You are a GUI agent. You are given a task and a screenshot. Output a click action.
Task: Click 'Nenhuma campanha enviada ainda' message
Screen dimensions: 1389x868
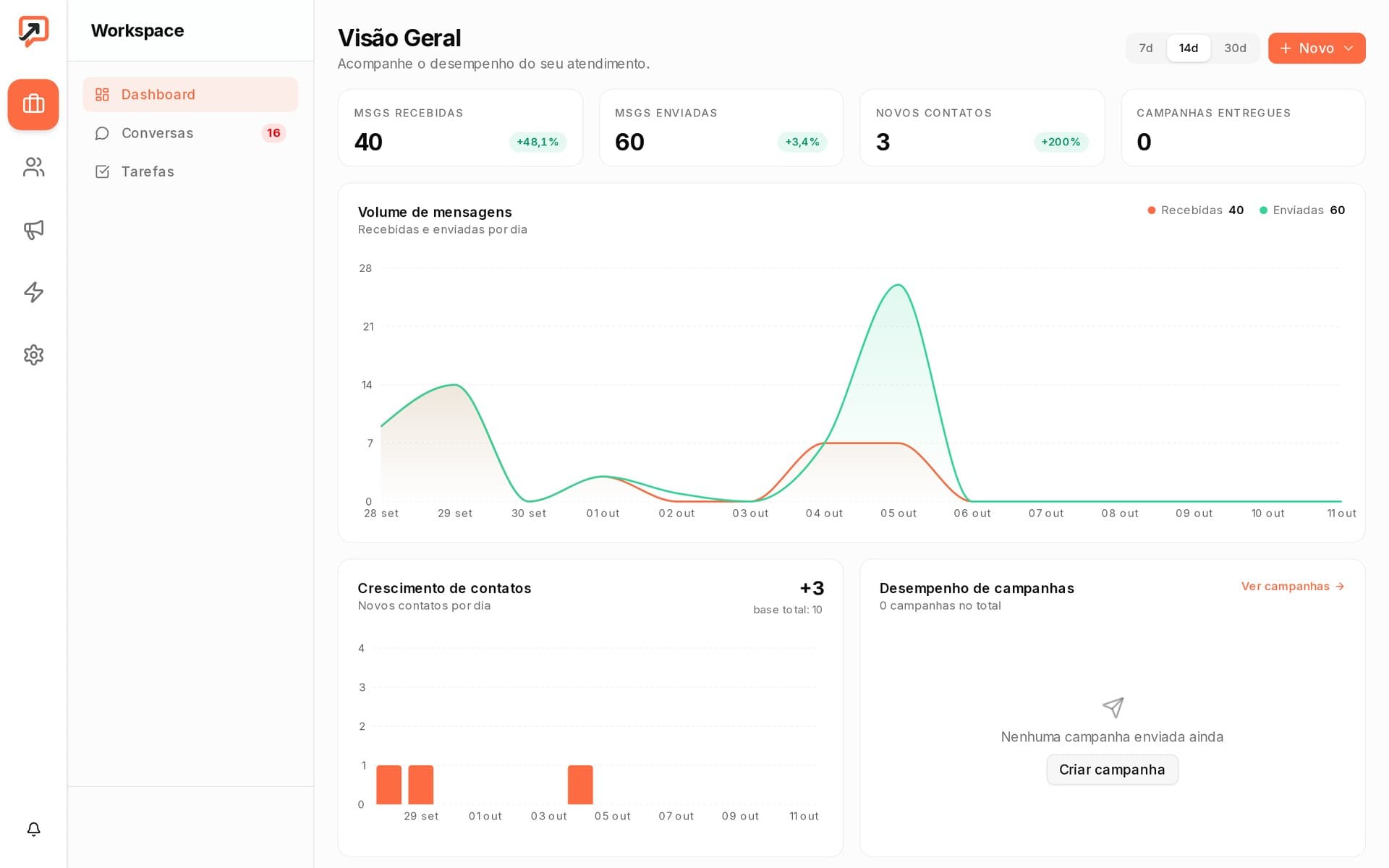(1112, 736)
